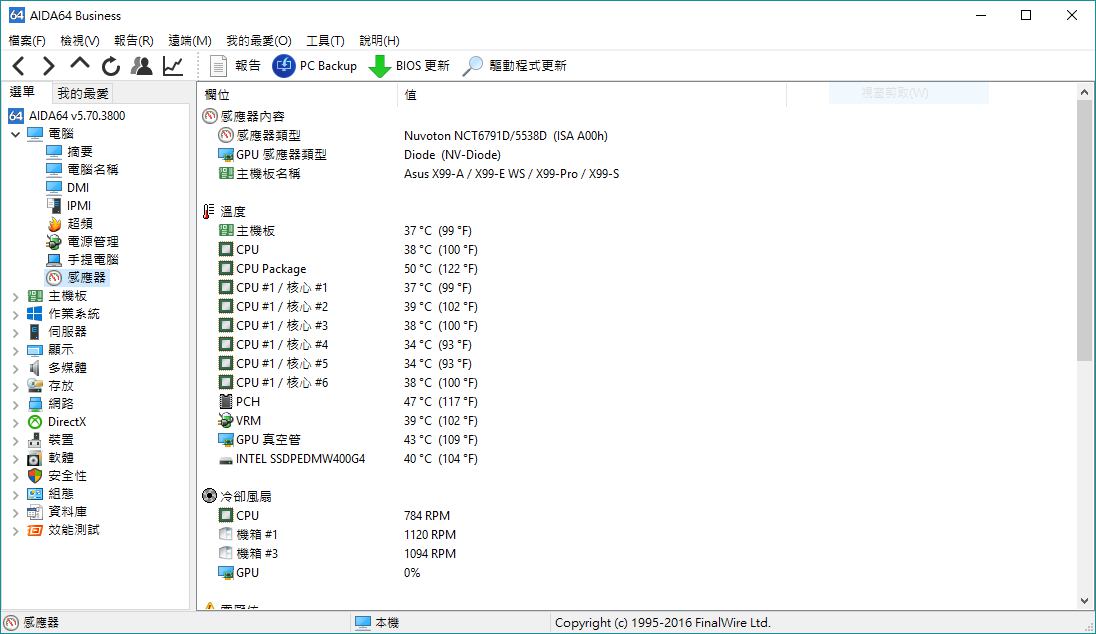Open the user management toolbar icon

point(142,66)
